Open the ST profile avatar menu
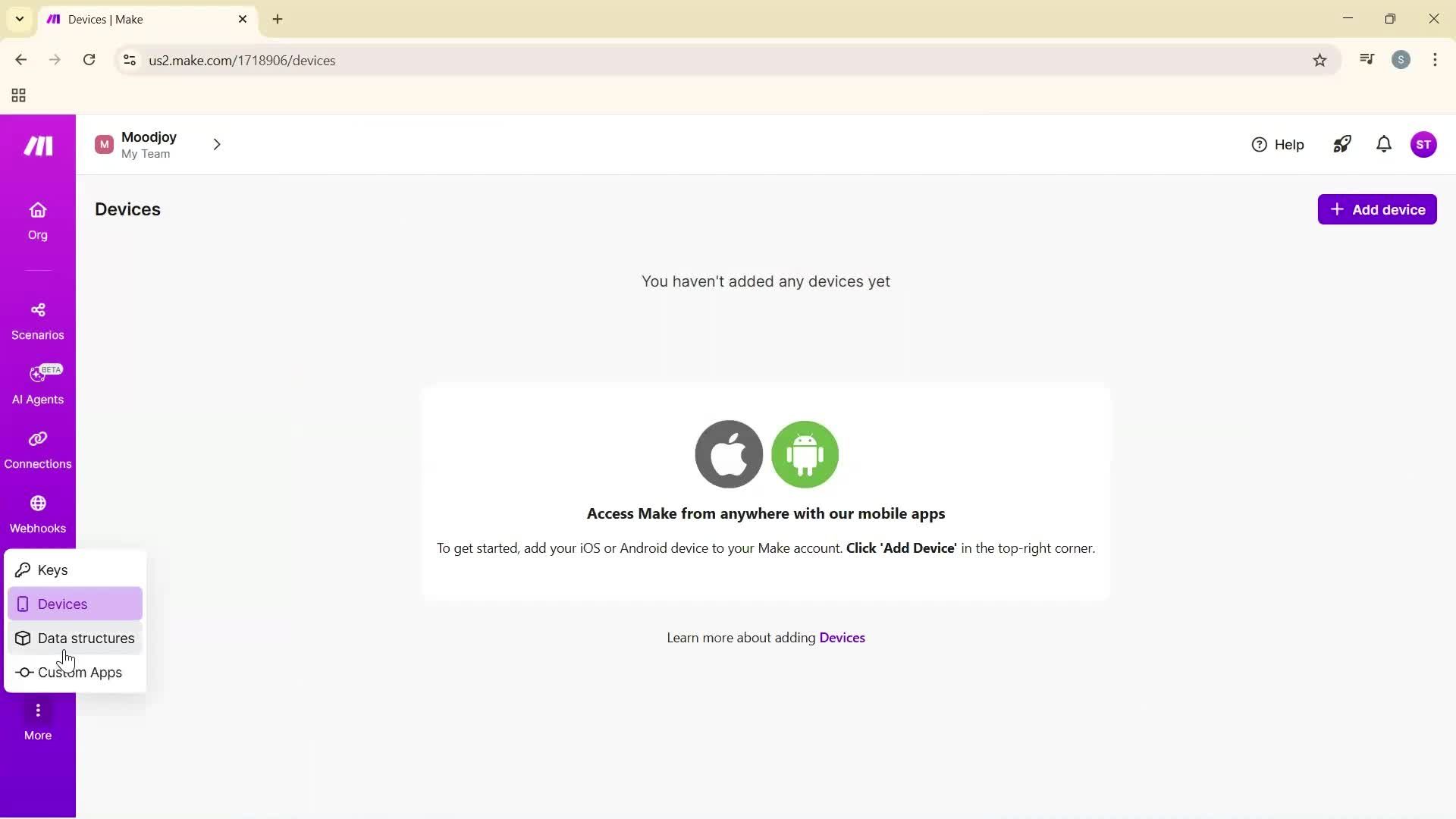Viewport: 1456px width, 819px height. (x=1425, y=144)
